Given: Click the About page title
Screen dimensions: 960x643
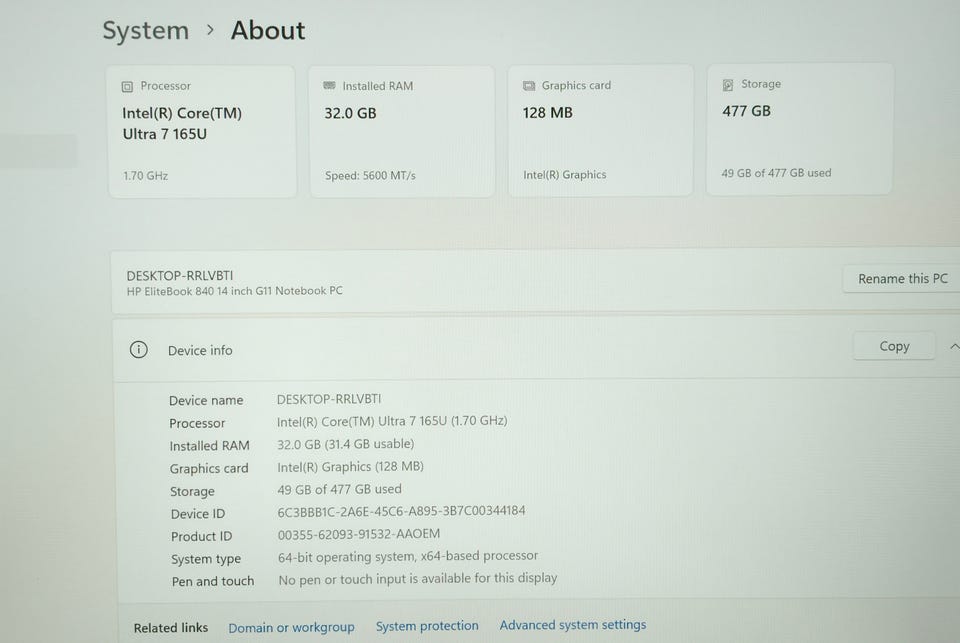Looking at the screenshot, I should click(x=268, y=31).
